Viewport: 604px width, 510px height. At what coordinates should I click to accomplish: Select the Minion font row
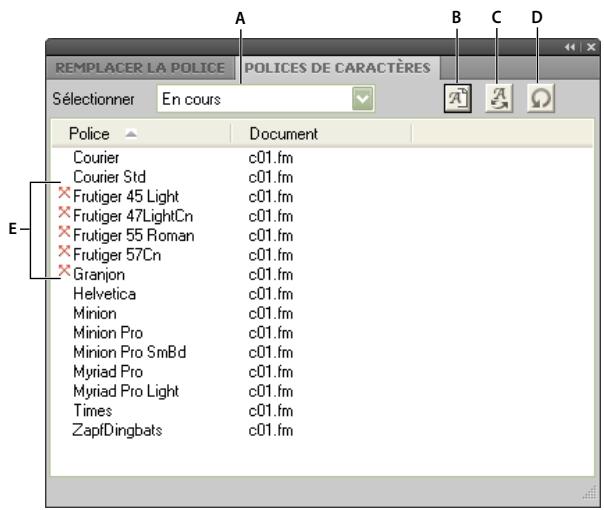[x=95, y=314]
